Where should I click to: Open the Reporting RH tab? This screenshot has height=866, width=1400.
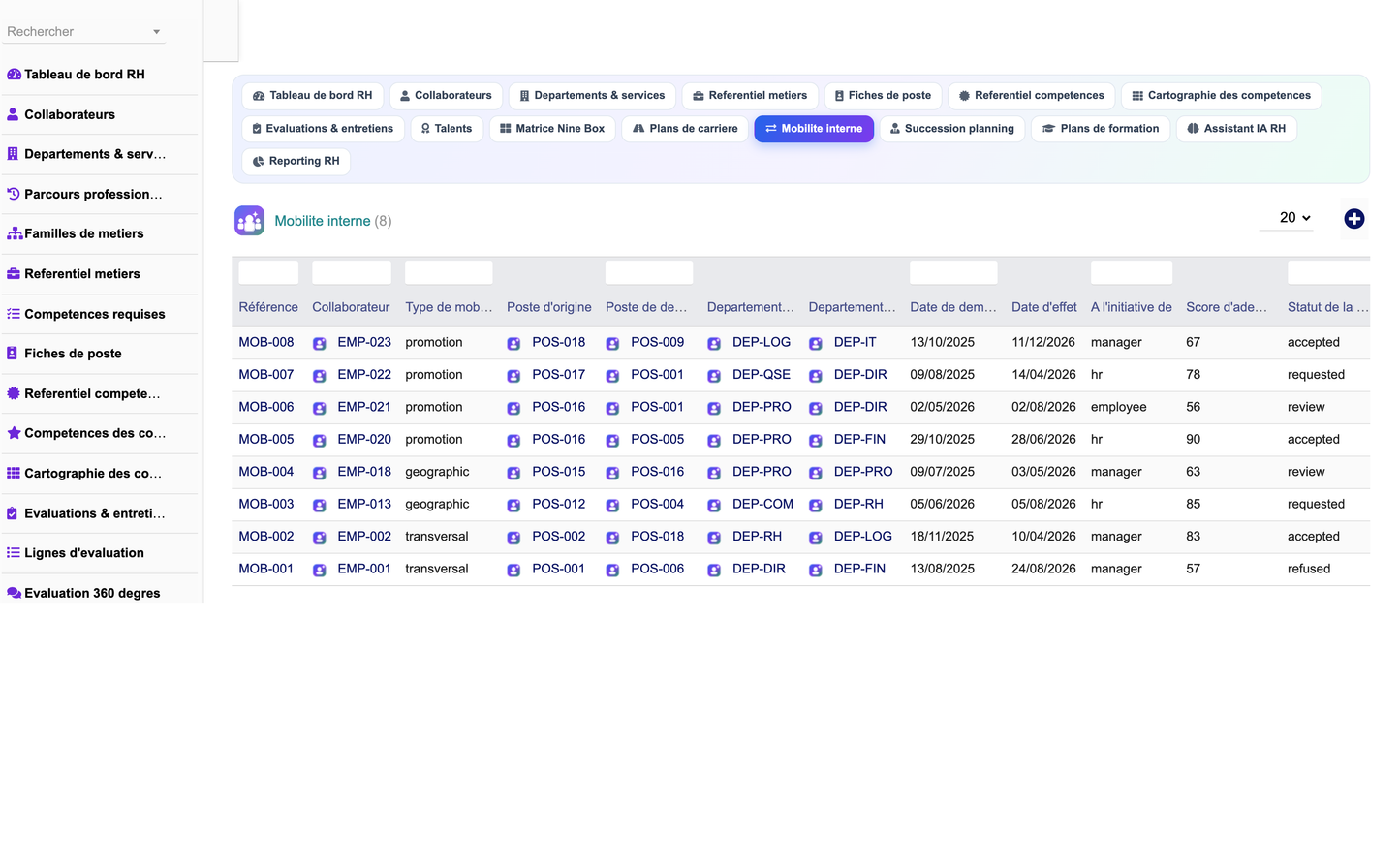point(296,162)
